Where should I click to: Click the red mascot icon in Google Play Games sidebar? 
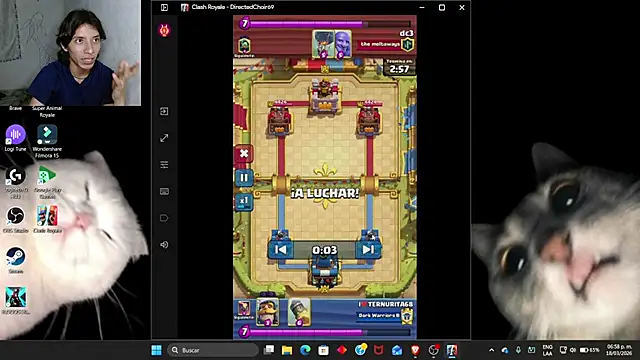[x=164, y=30]
